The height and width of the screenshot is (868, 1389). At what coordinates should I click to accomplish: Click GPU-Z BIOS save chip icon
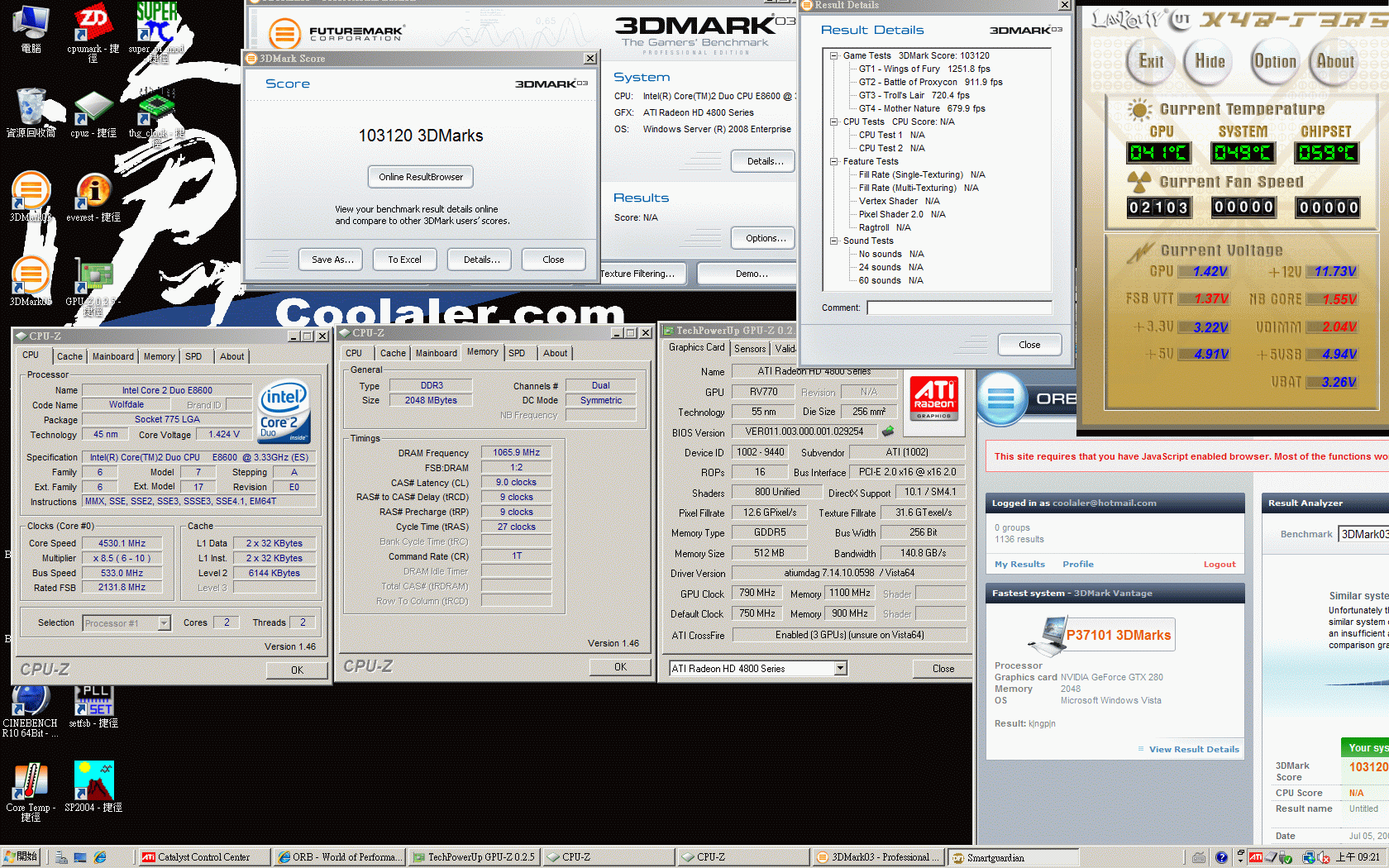pyautogui.click(x=888, y=432)
